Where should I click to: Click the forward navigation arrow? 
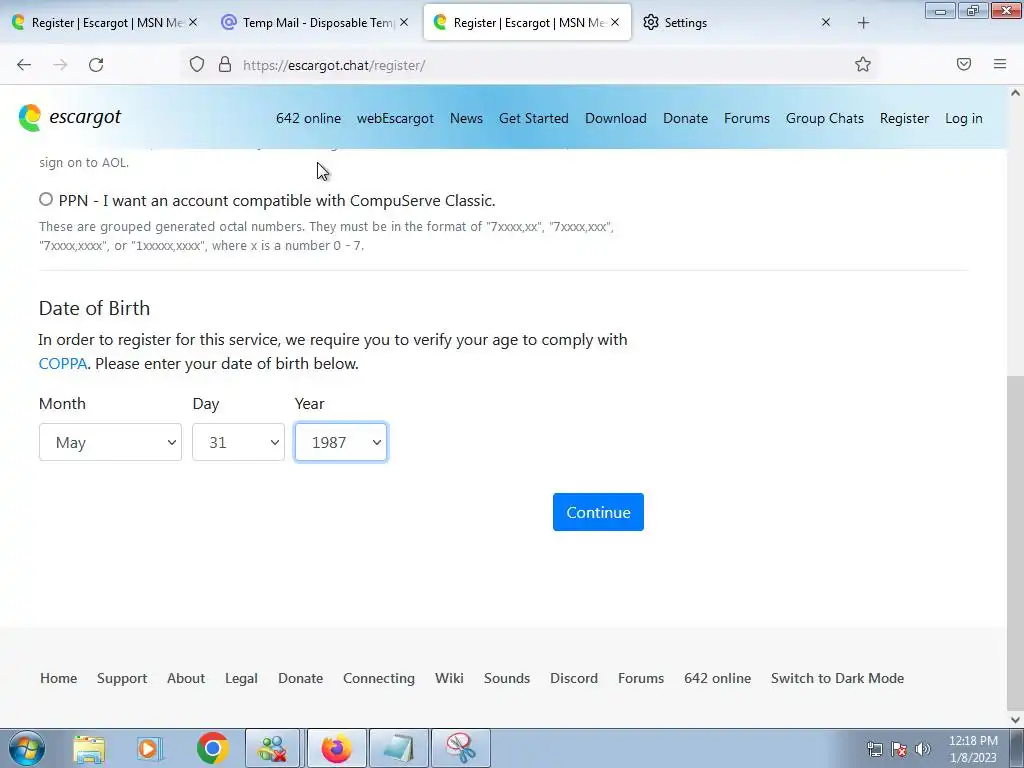(60, 65)
